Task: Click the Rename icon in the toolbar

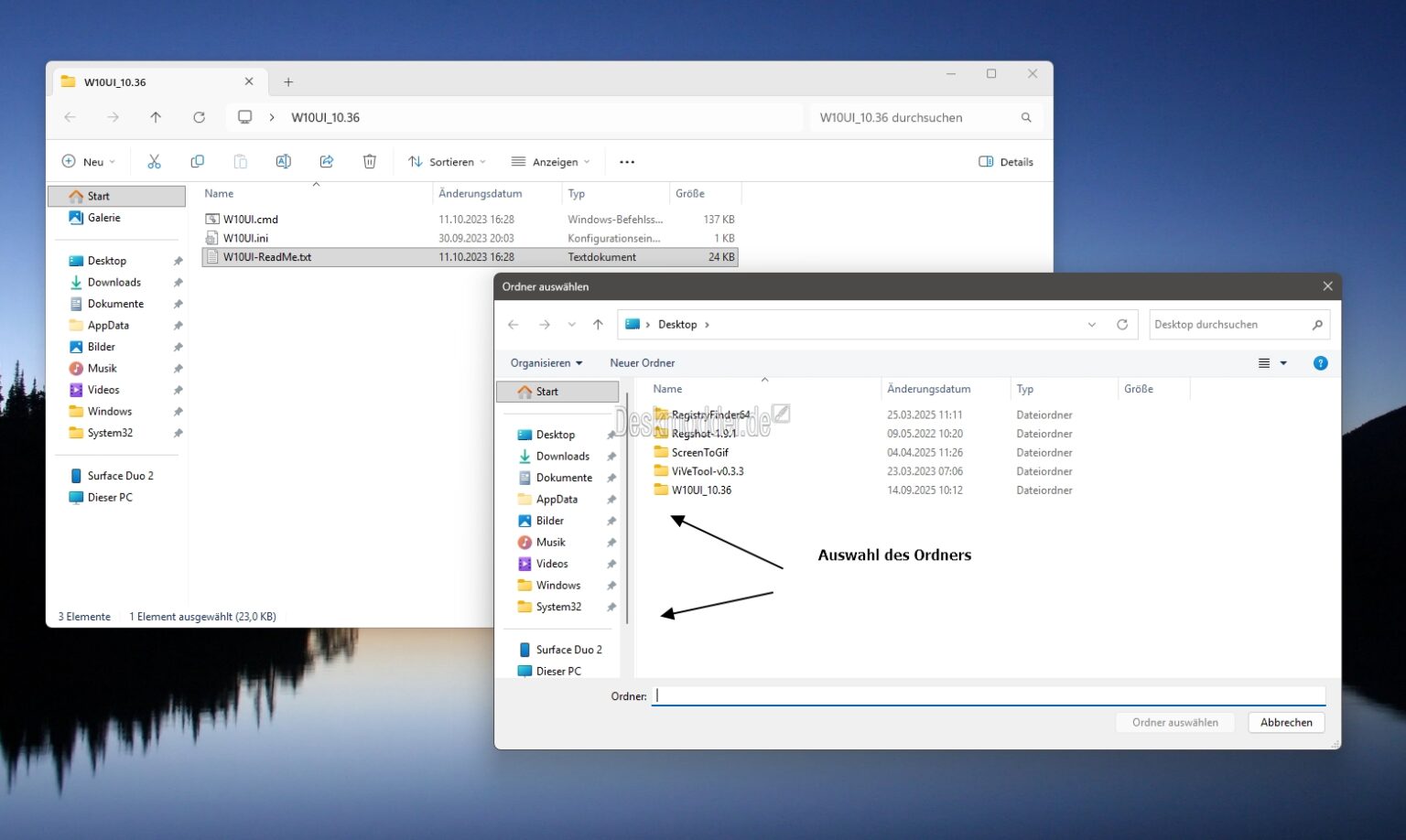Action: [x=284, y=161]
